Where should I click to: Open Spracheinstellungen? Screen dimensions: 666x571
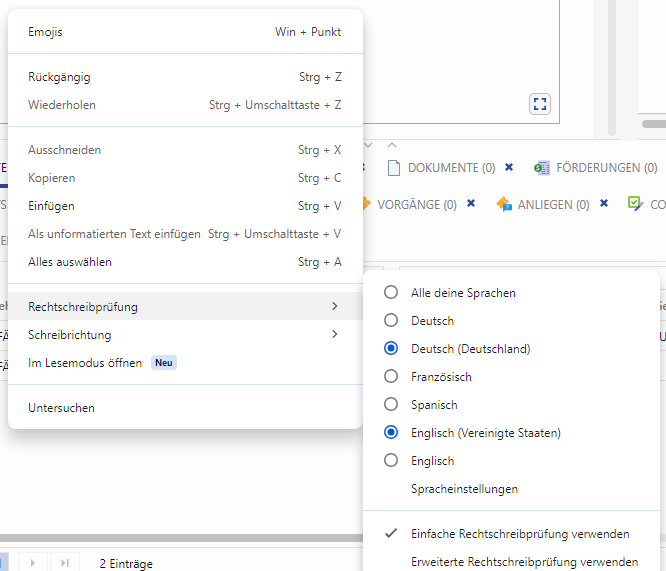point(464,489)
